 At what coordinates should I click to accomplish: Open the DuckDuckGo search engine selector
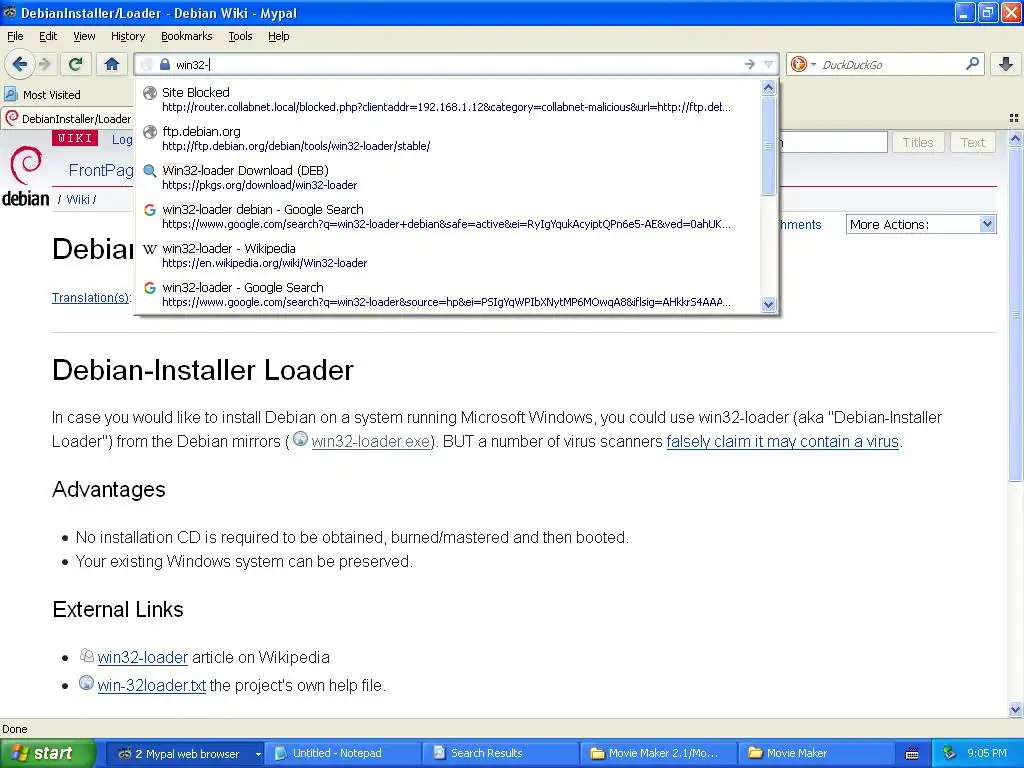point(803,64)
